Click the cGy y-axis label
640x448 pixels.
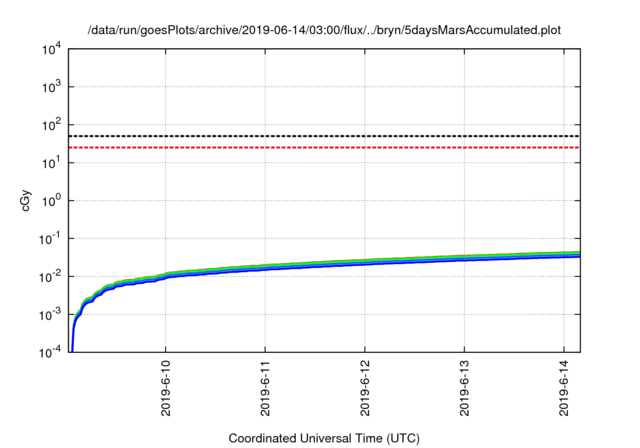(26, 201)
